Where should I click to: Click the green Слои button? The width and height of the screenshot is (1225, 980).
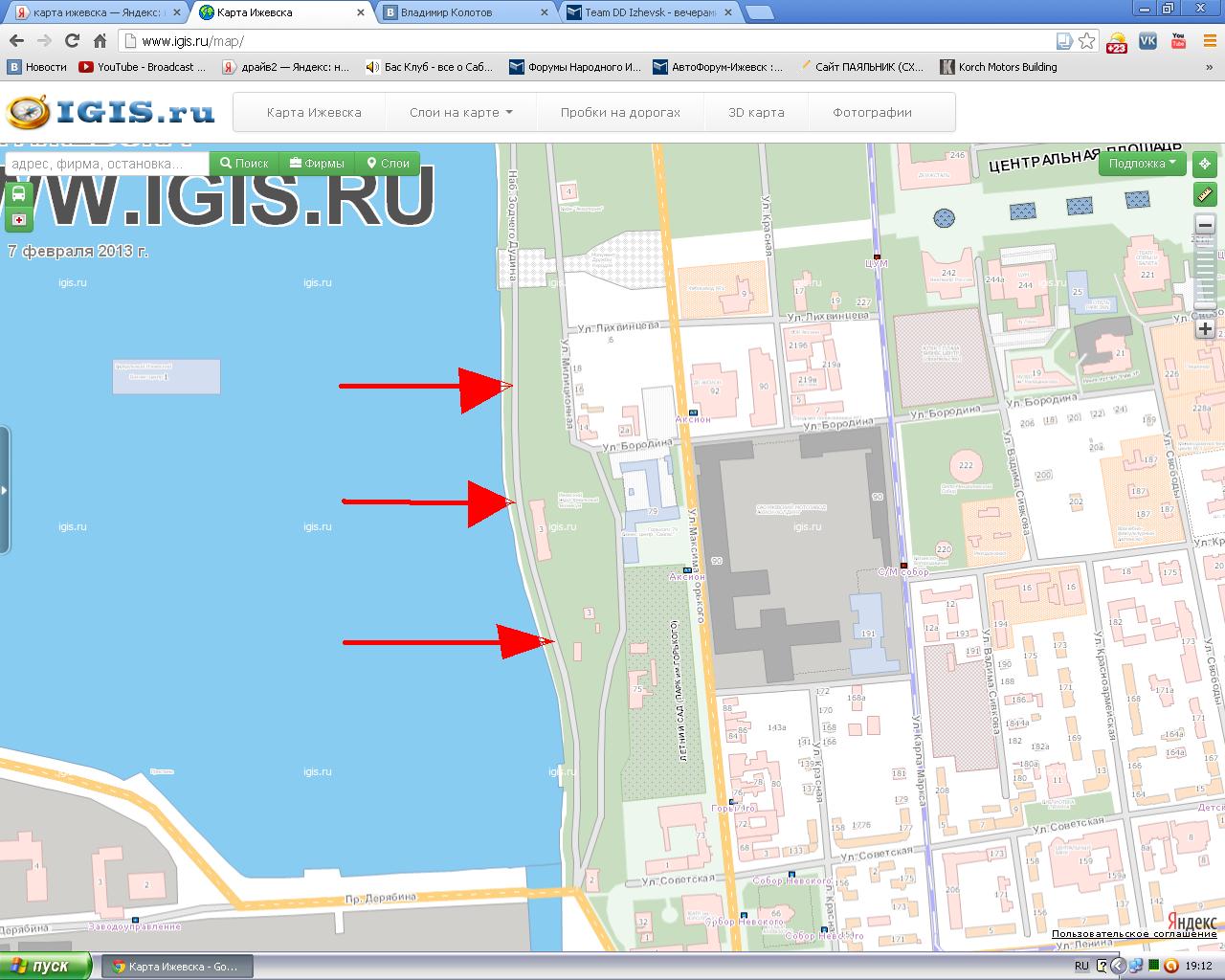coord(388,164)
